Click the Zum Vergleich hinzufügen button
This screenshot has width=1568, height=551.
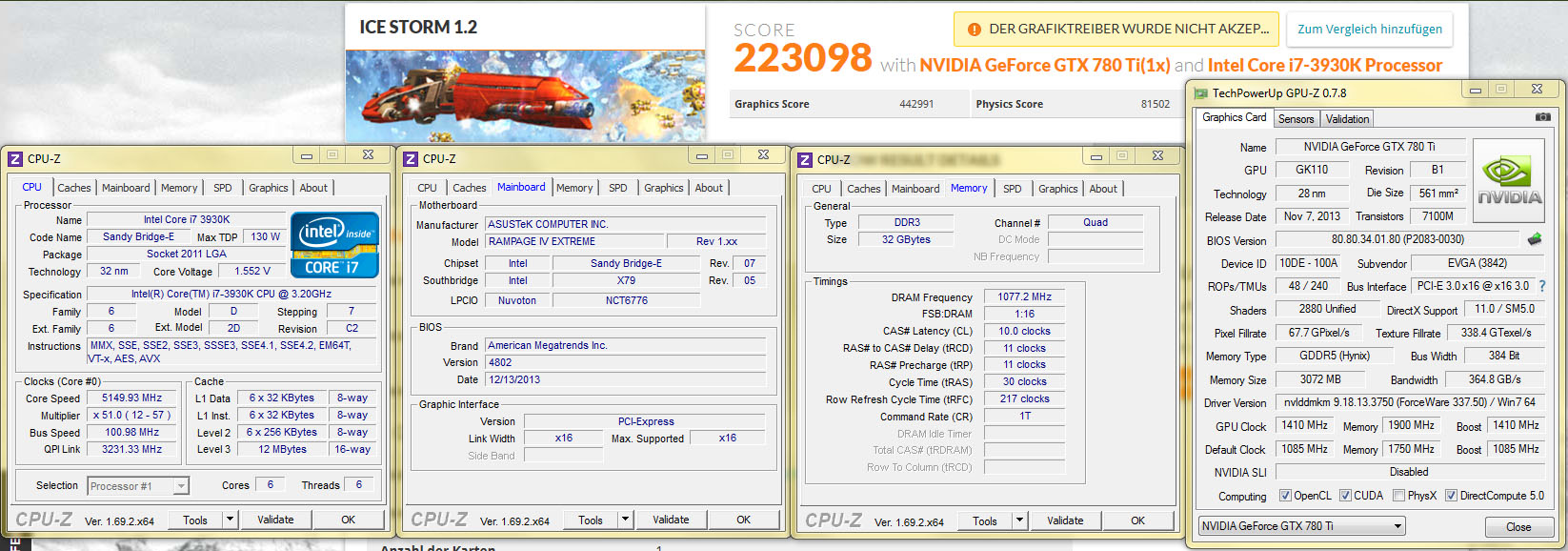click(1369, 30)
